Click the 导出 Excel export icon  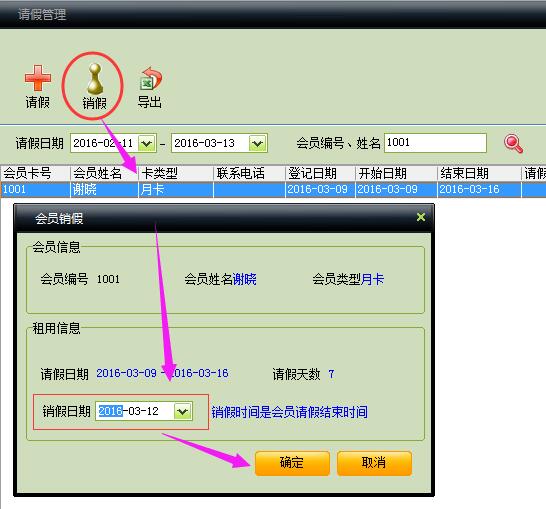[151, 79]
